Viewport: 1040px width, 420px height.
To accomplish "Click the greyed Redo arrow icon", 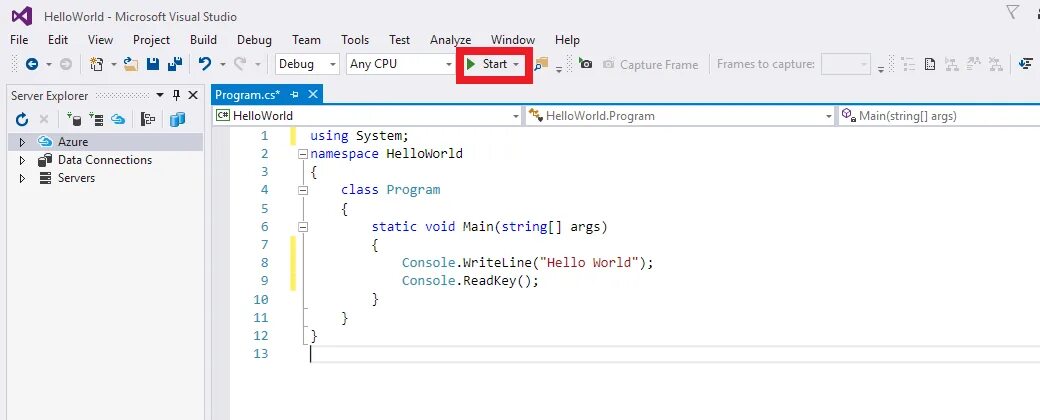I will (240, 64).
